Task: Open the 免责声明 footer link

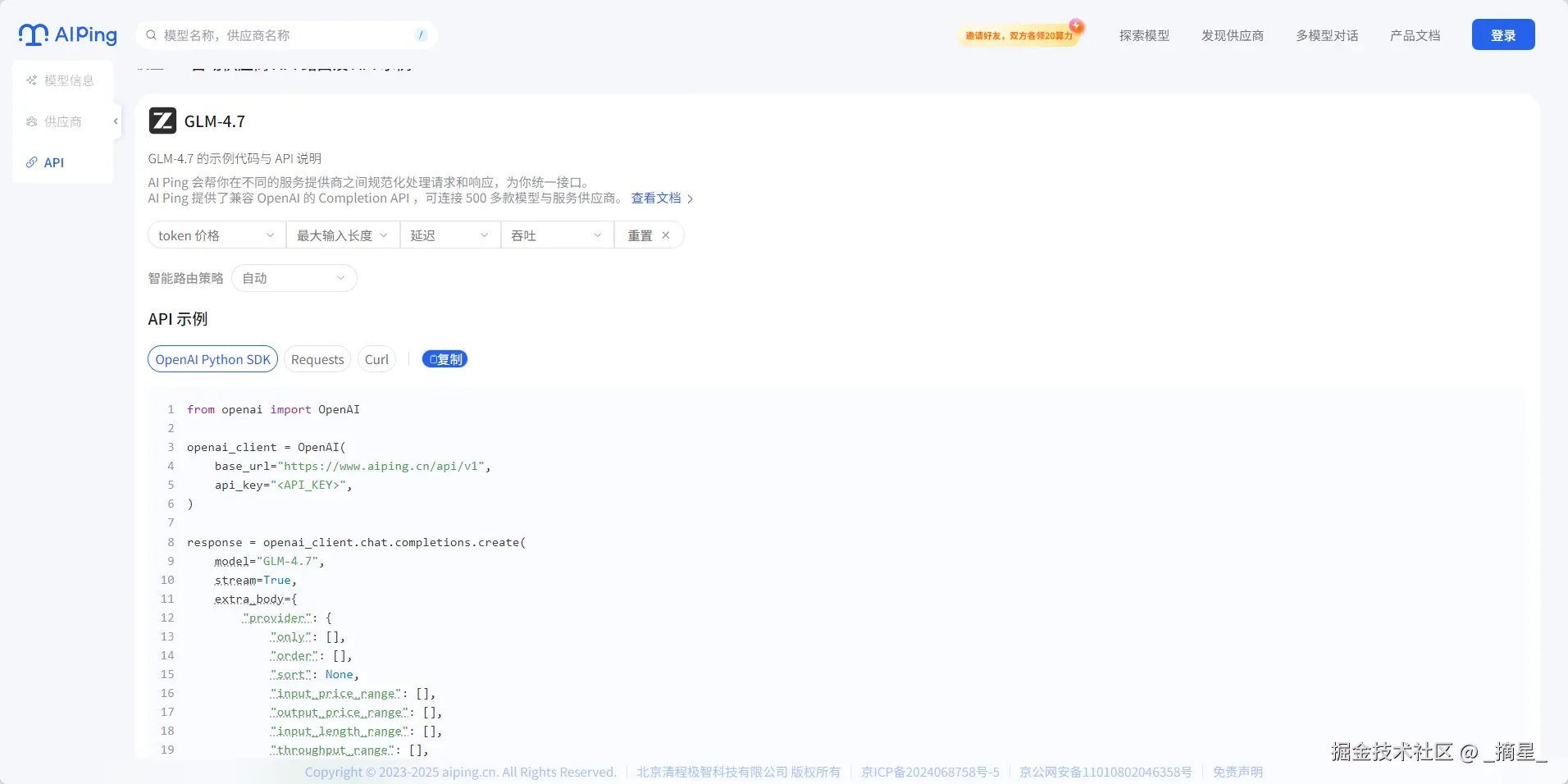Action: tap(1238, 772)
